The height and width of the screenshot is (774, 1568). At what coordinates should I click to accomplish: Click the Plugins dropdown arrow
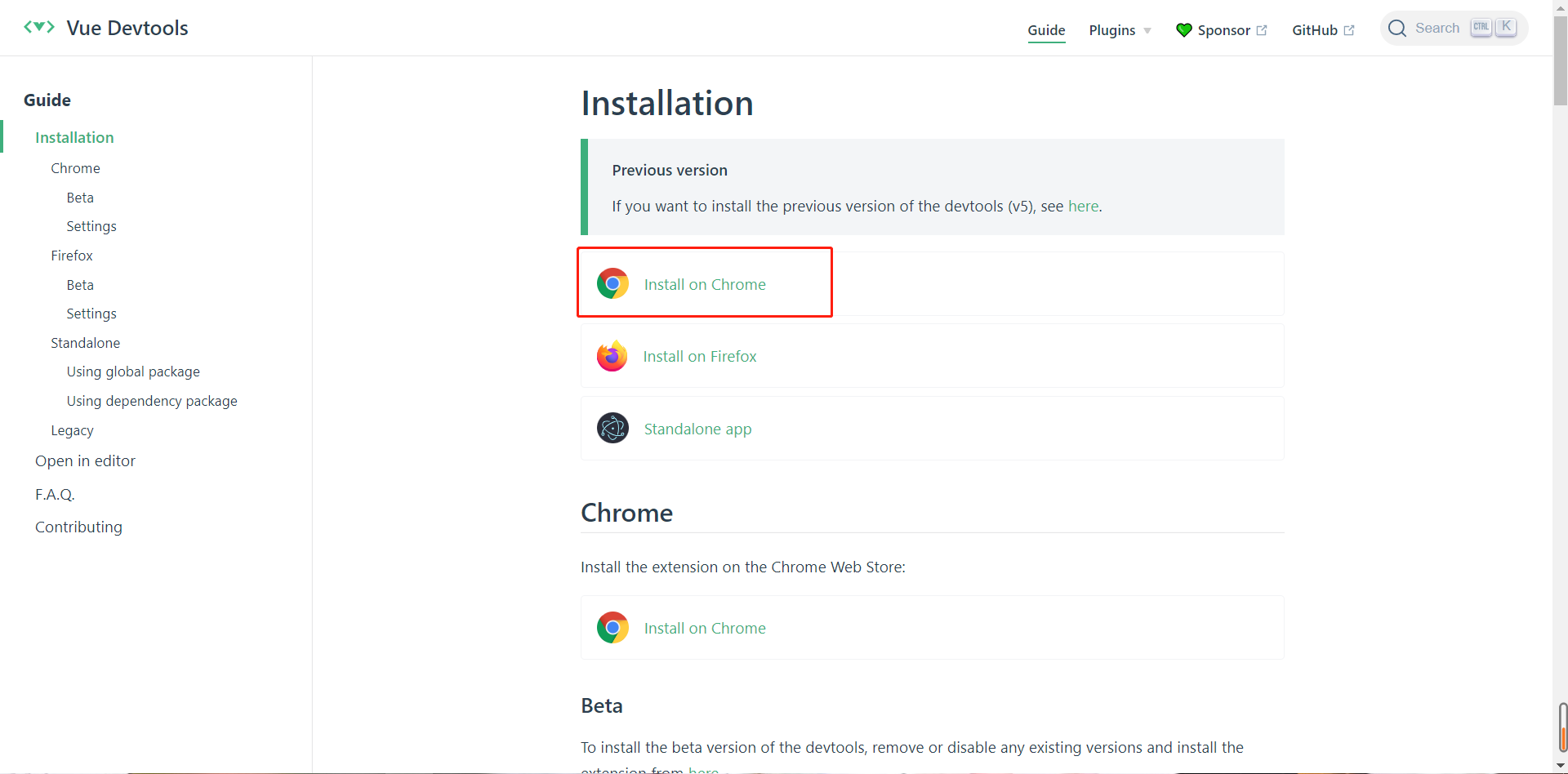(x=1147, y=31)
